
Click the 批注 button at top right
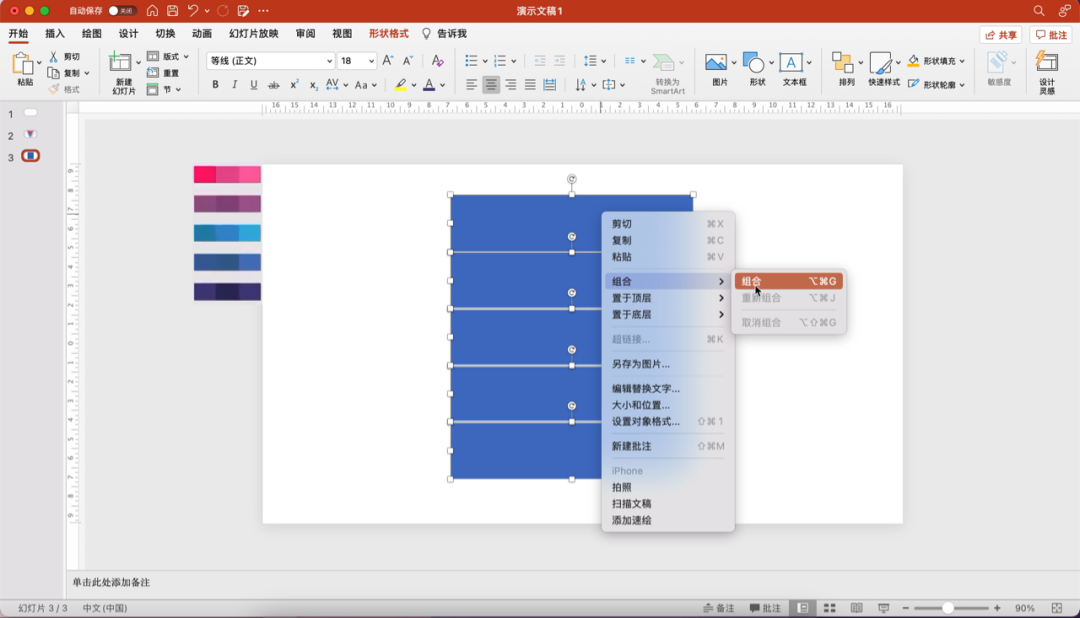(x=1051, y=35)
